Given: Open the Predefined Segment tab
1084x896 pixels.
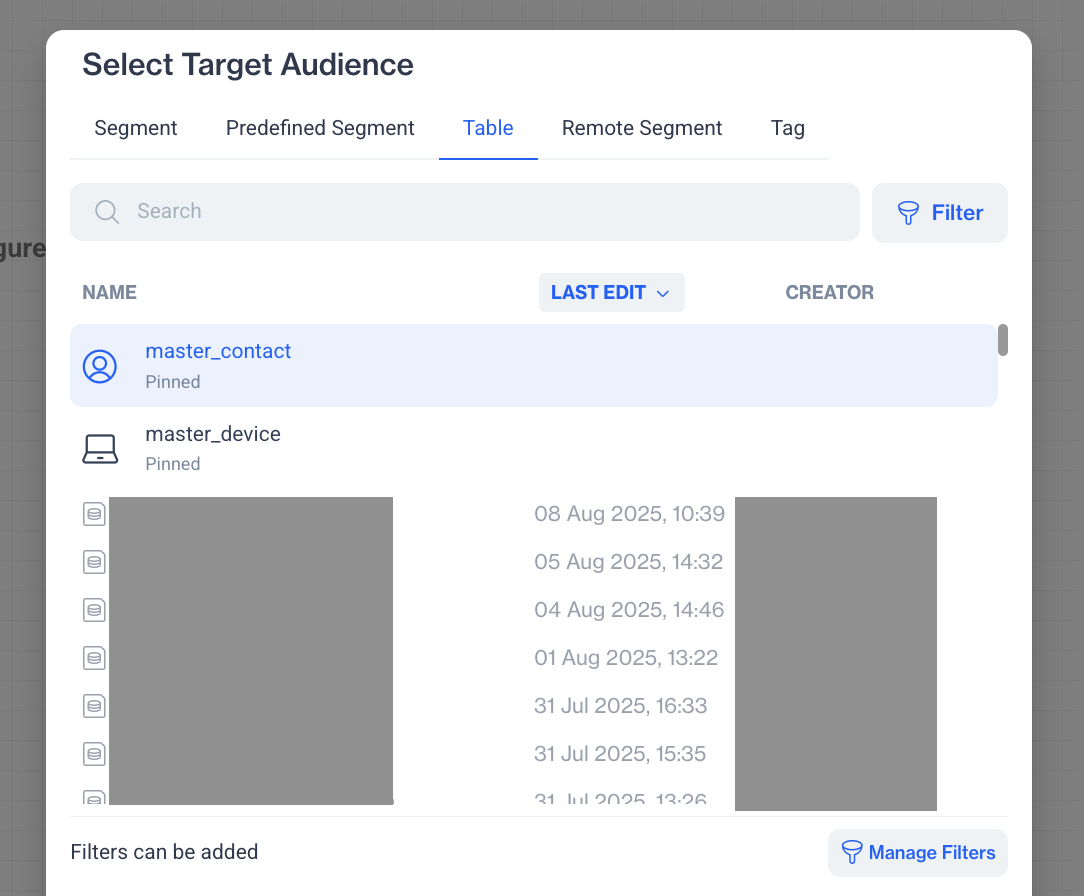Looking at the screenshot, I should pos(320,128).
